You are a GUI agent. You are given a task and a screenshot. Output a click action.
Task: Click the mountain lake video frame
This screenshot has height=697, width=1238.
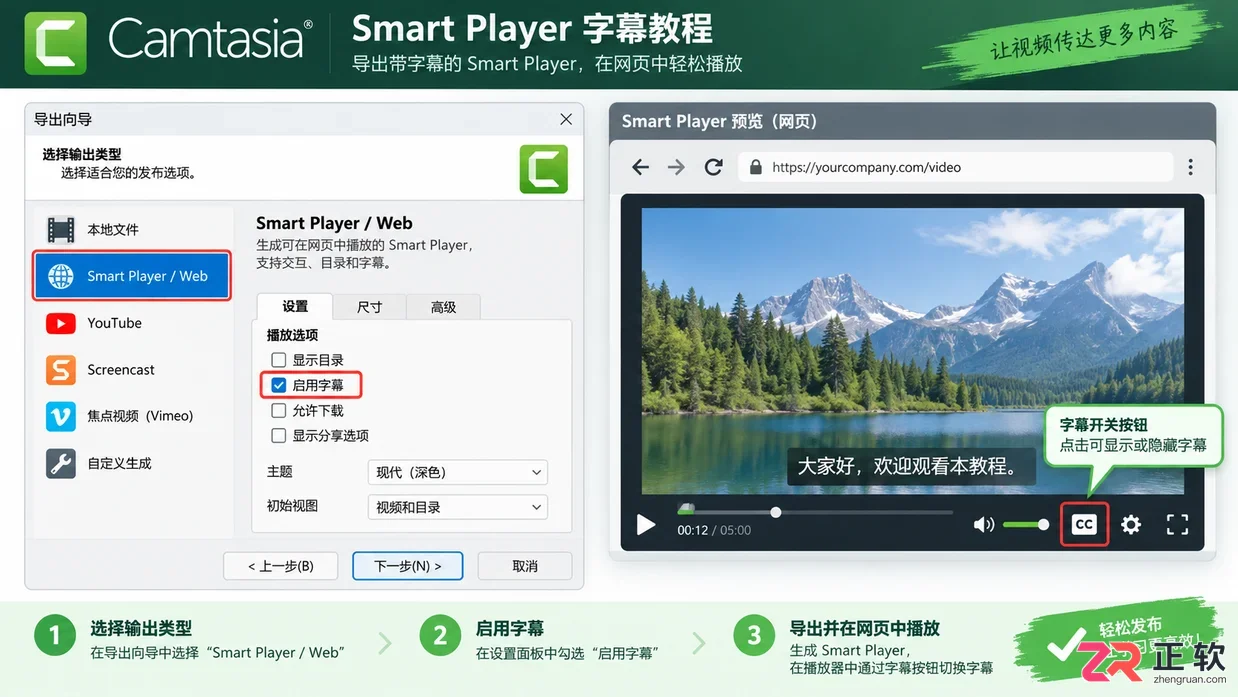[x=912, y=350]
